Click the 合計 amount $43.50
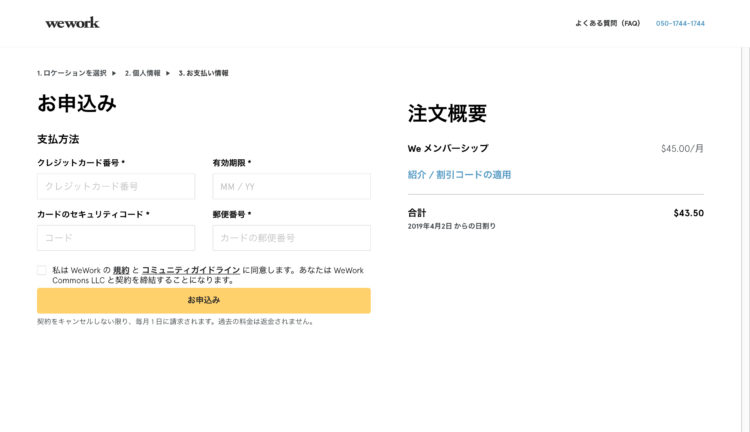 point(688,213)
